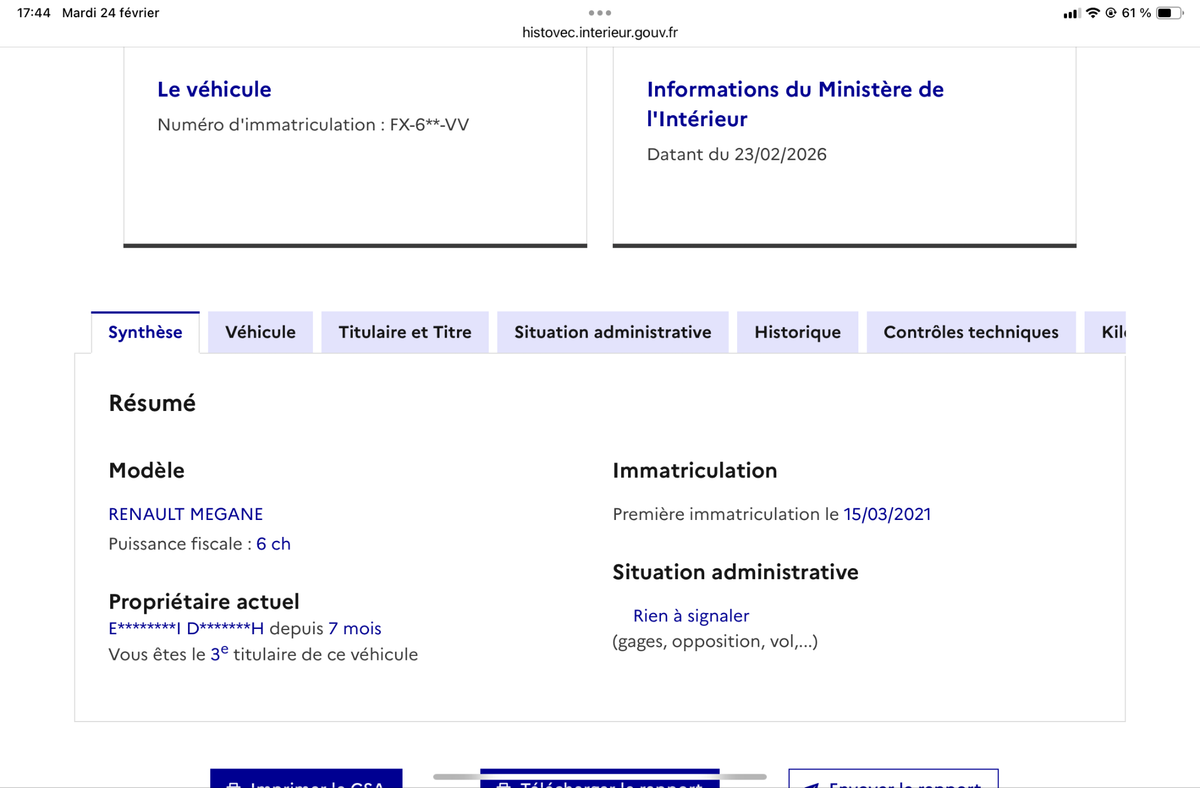1200x788 pixels.
Task: Click the Rien à signaler status
Action: tap(691, 616)
